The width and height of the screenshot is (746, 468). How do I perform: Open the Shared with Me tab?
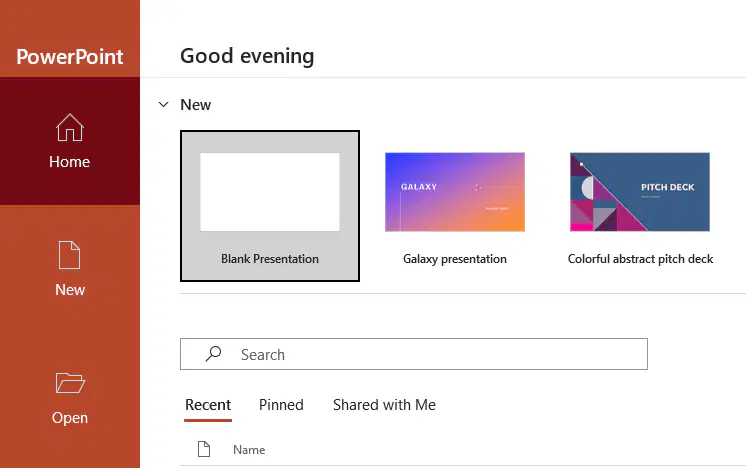click(x=384, y=405)
